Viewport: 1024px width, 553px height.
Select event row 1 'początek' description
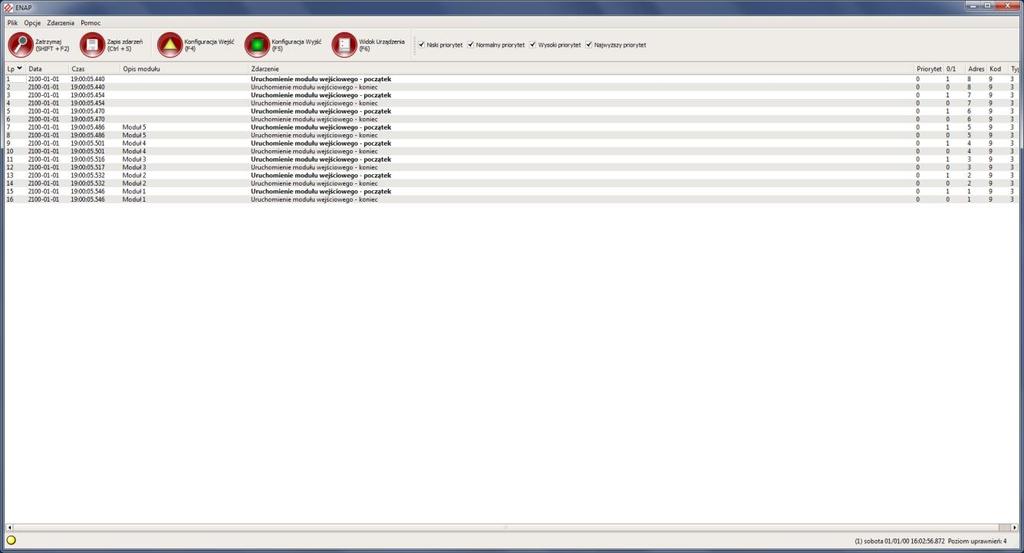click(321, 79)
